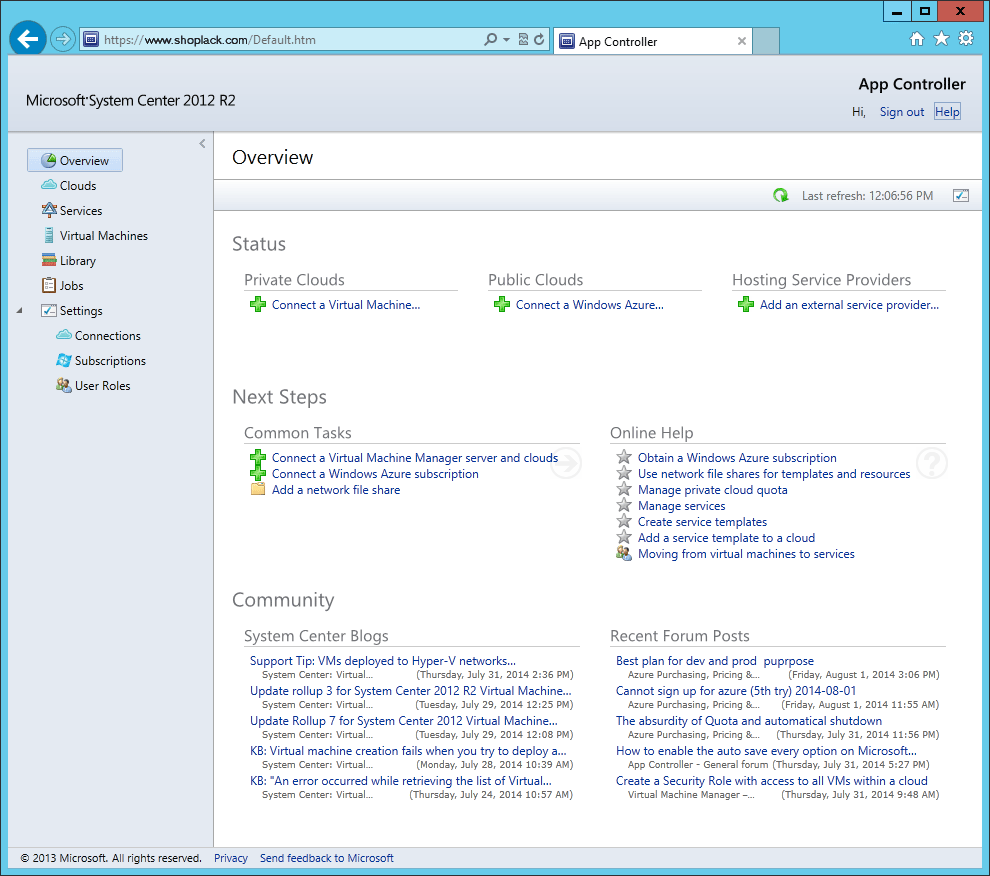Viewport: 990px width, 876px height.
Task: Open Use network file shares for templates help
Action: click(774, 474)
